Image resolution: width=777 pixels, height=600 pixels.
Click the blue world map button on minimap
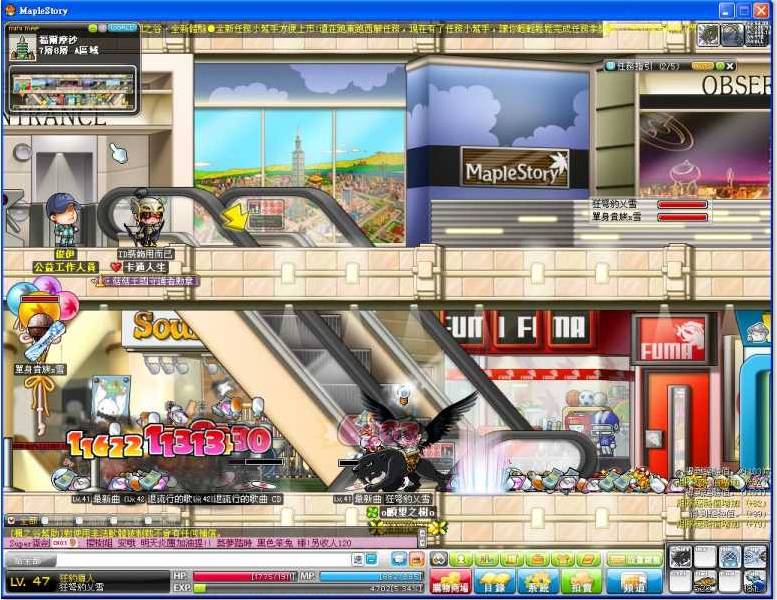[x=122, y=29]
